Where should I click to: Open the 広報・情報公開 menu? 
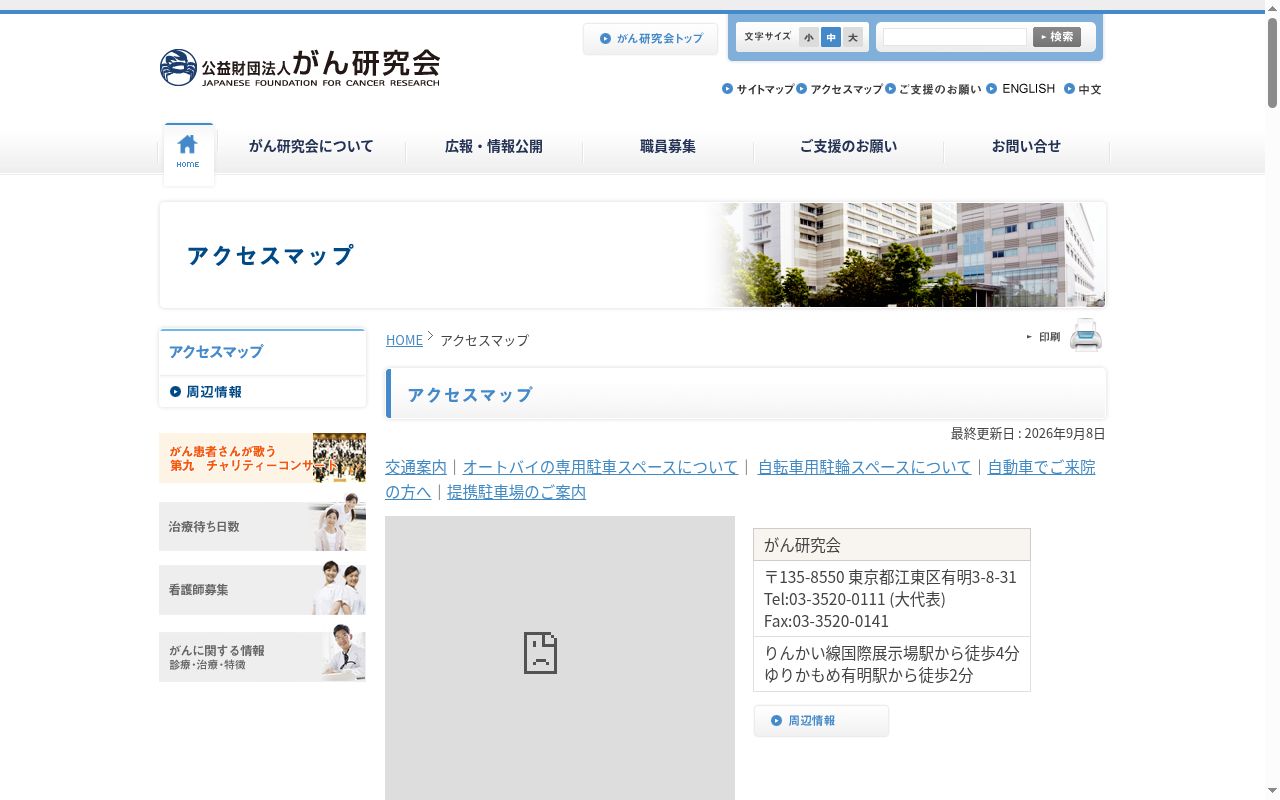494,147
